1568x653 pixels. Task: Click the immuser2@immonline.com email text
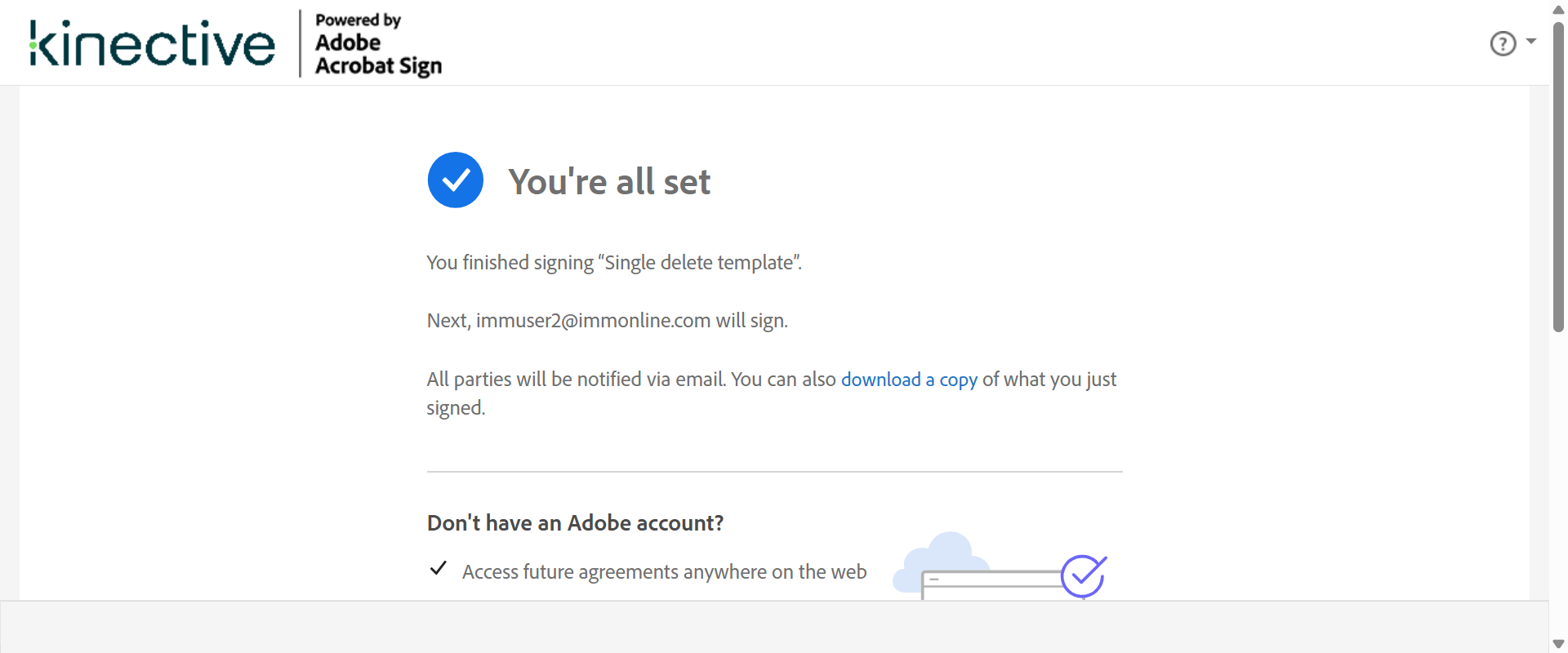tap(593, 321)
